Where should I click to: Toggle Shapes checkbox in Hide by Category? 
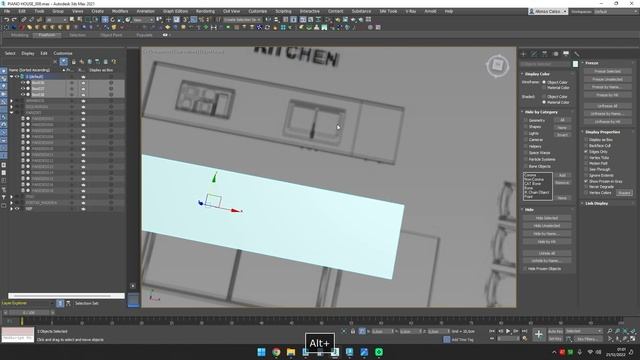(x=525, y=127)
